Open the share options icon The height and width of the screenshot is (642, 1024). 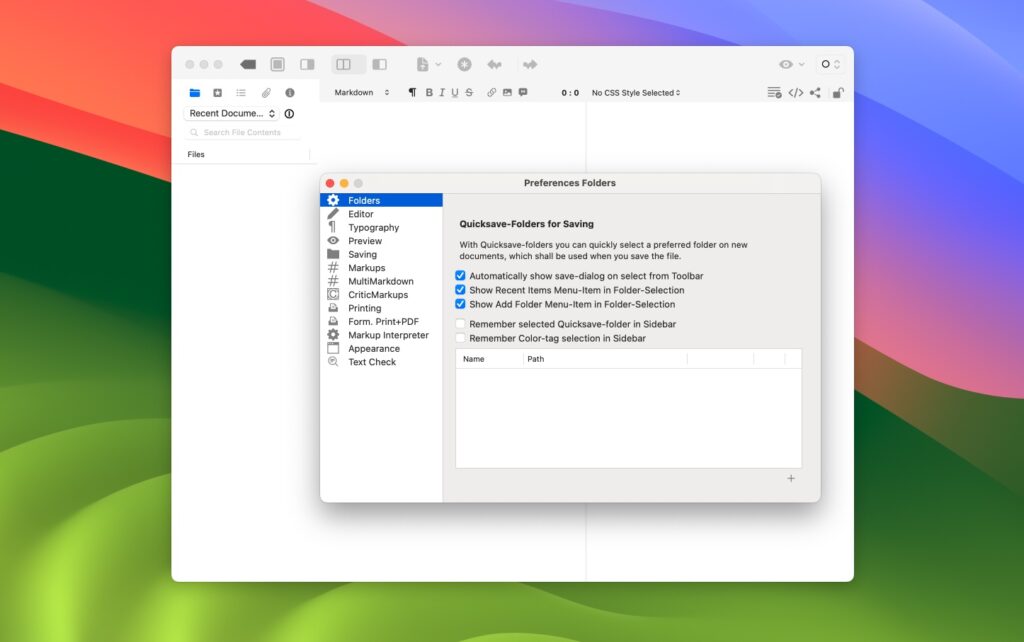tap(816, 92)
